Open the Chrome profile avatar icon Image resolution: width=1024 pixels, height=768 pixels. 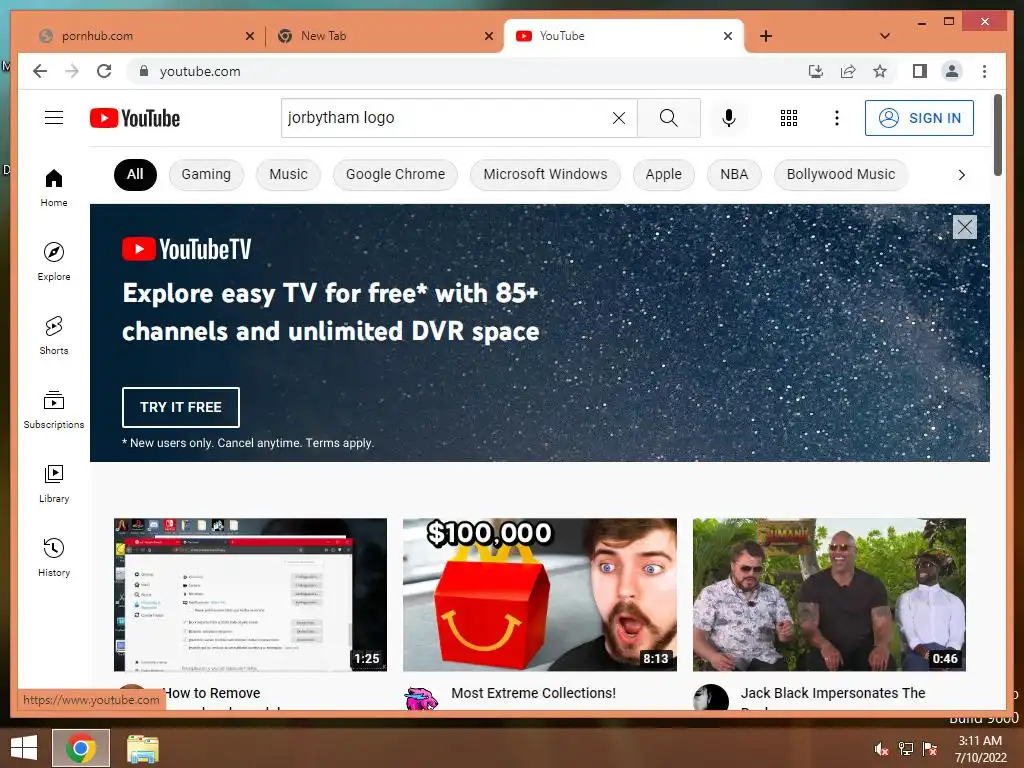click(952, 71)
